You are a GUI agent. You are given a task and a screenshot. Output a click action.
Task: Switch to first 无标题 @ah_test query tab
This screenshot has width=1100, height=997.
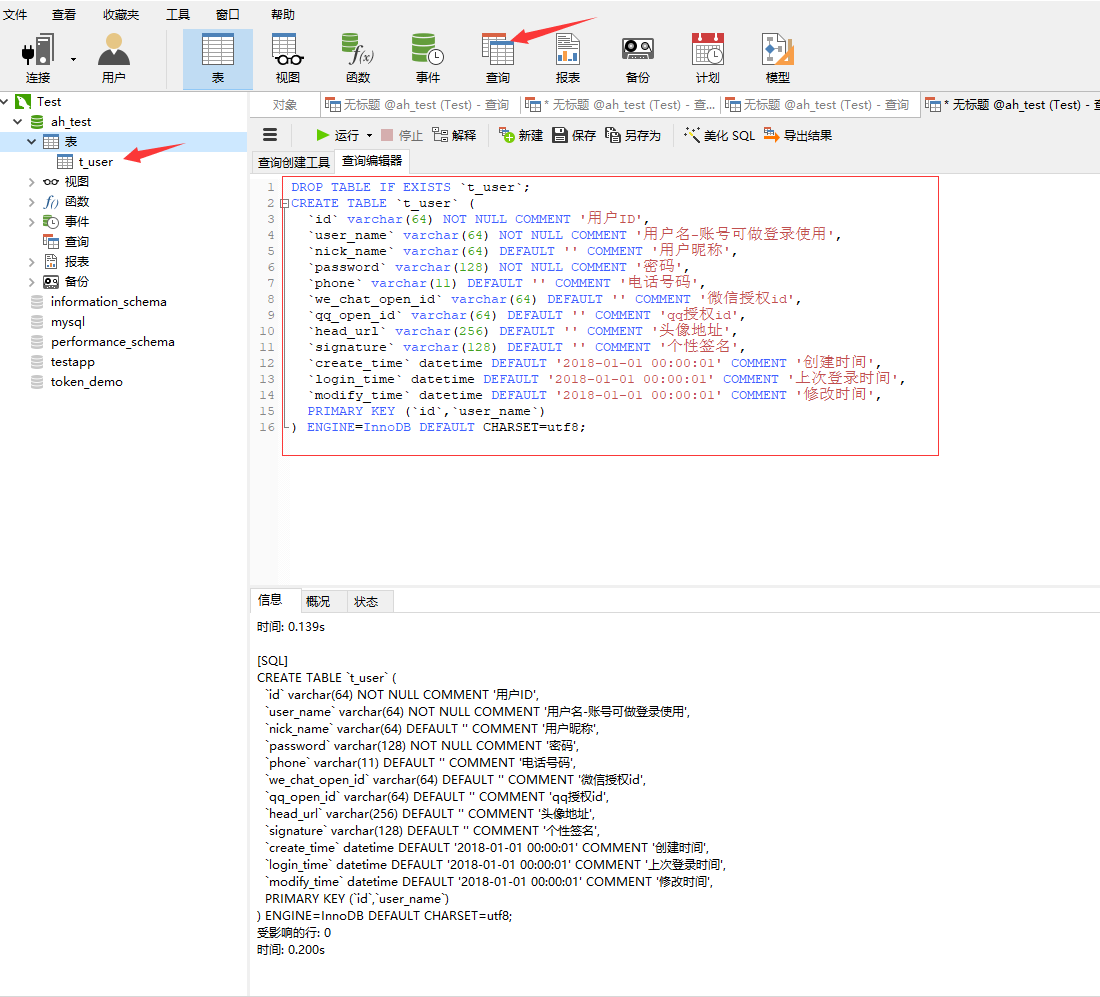click(x=418, y=105)
